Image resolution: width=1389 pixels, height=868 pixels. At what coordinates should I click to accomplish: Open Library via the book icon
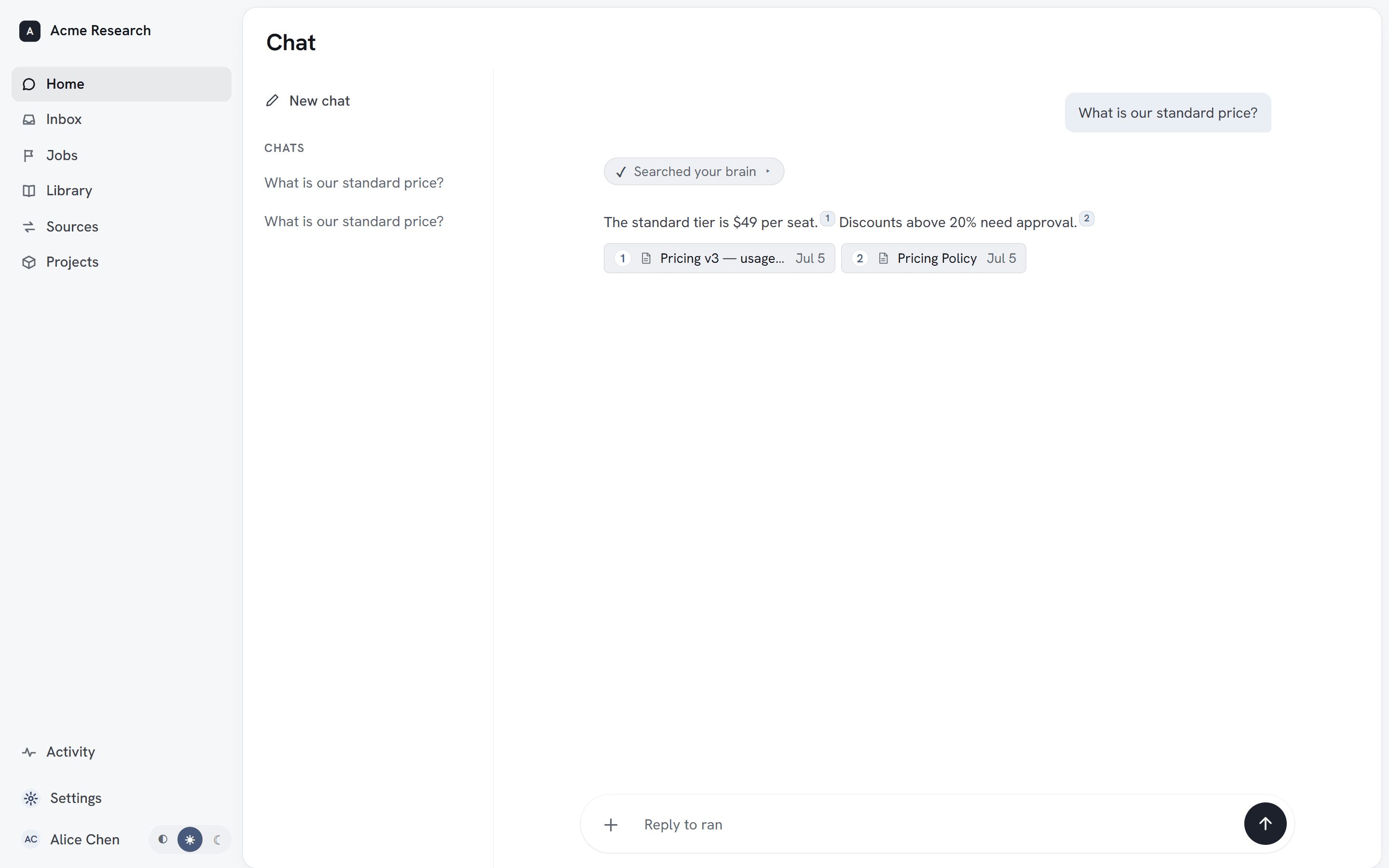click(x=29, y=190)
